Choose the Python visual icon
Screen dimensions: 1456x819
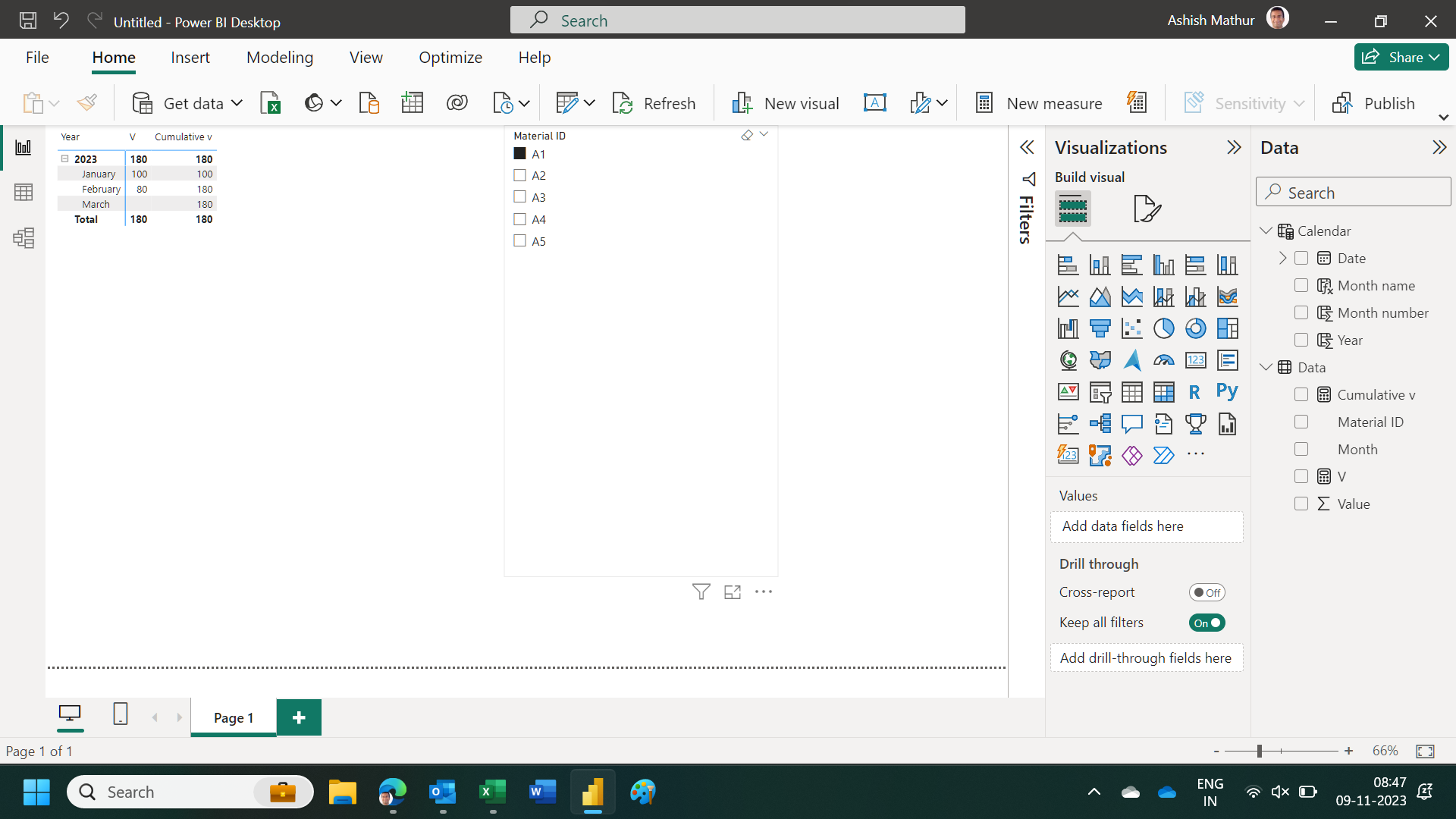click(x=1227, y=391)
